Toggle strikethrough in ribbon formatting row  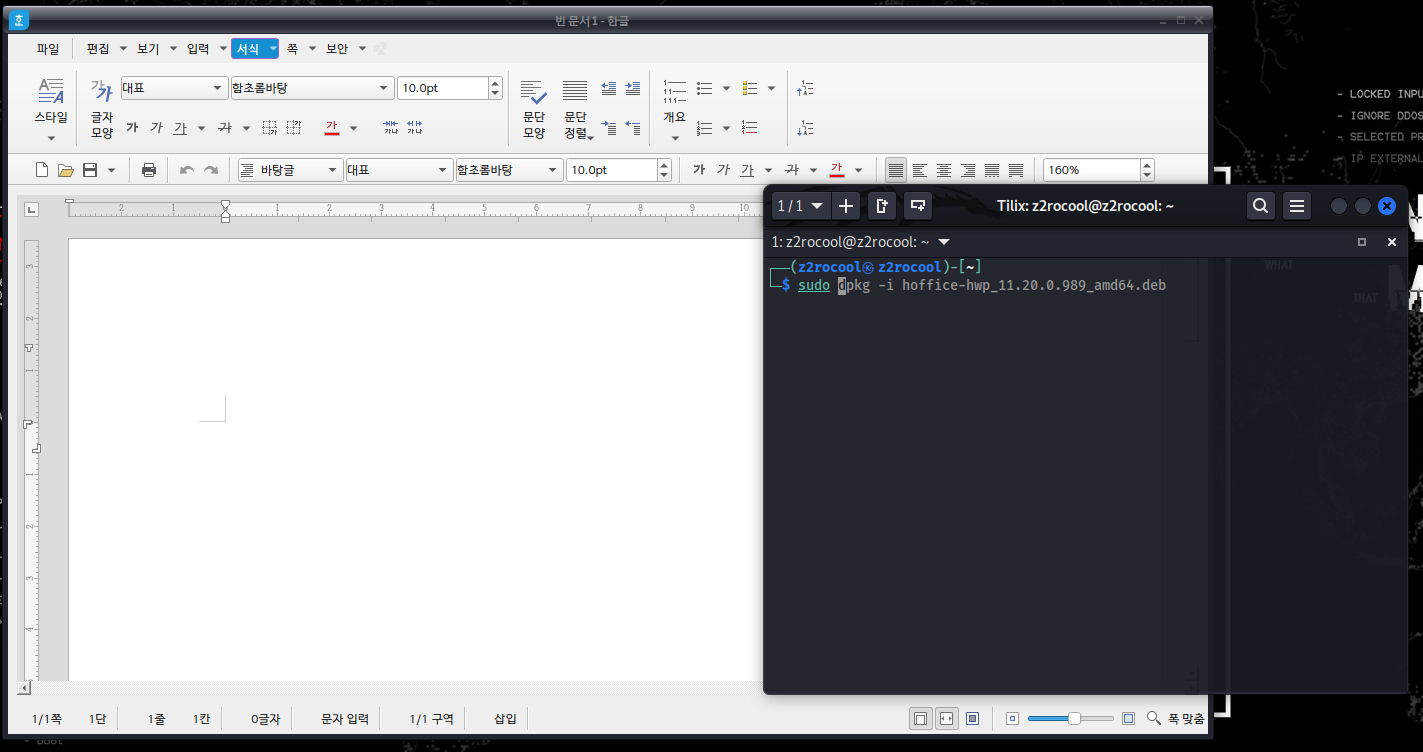[x=225, y=128]
